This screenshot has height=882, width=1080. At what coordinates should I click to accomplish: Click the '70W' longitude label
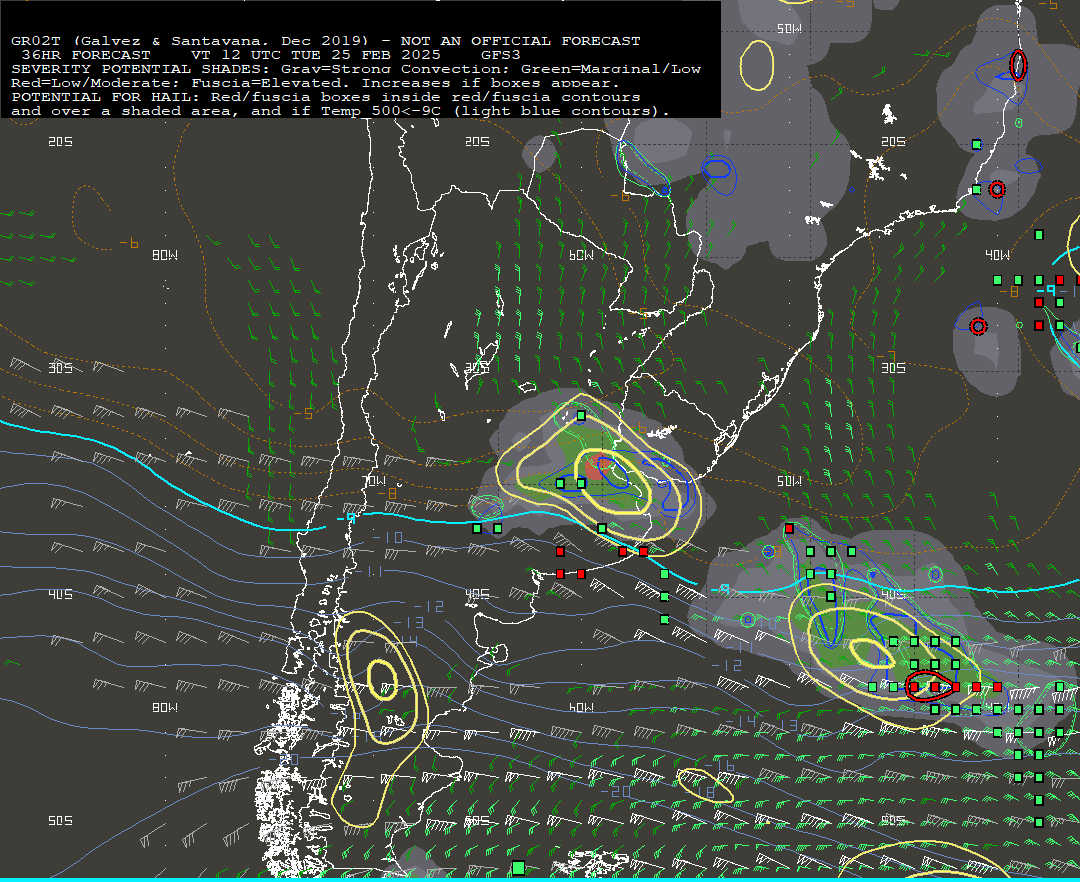(x=373, y=481)
